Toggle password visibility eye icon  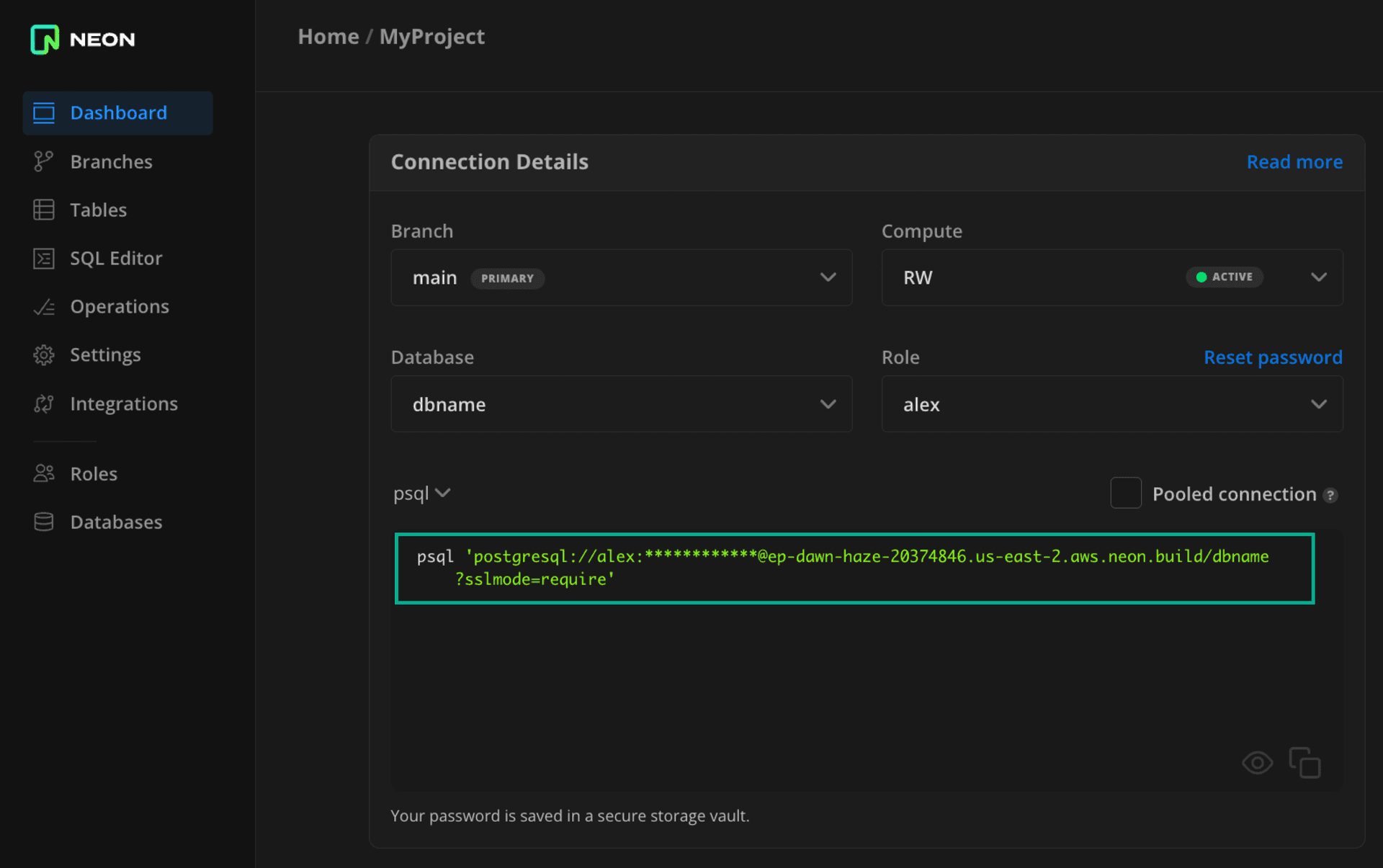point(1257,761)
